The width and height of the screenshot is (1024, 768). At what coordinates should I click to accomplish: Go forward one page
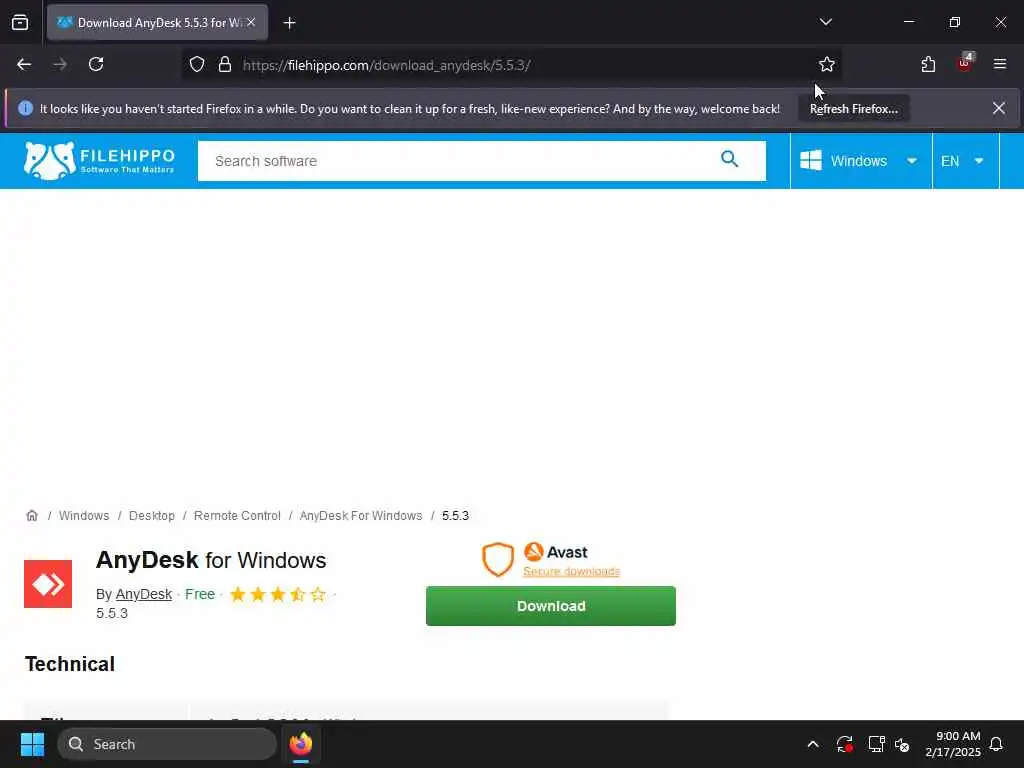[60, 65]
